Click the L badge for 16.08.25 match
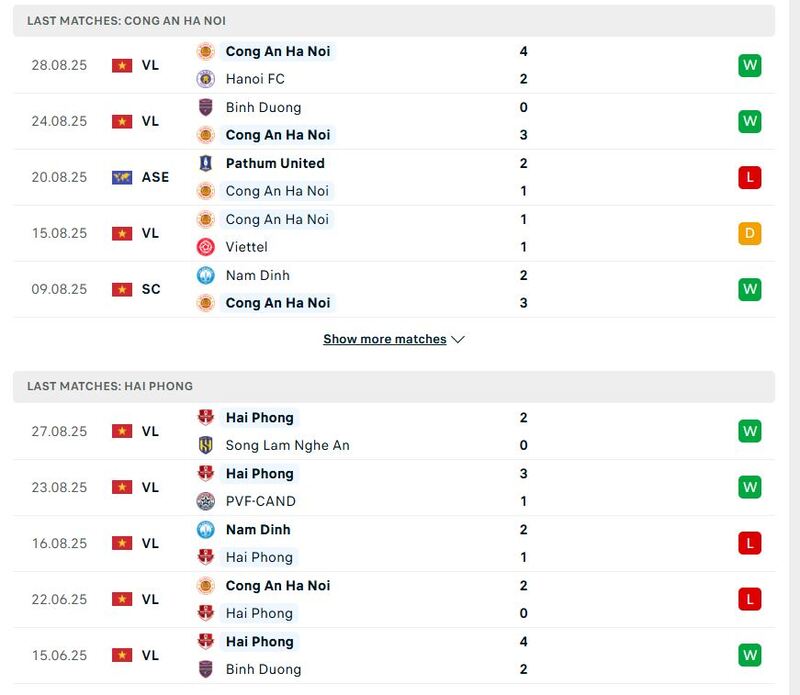The image size is (800, 695). point(749,543)
